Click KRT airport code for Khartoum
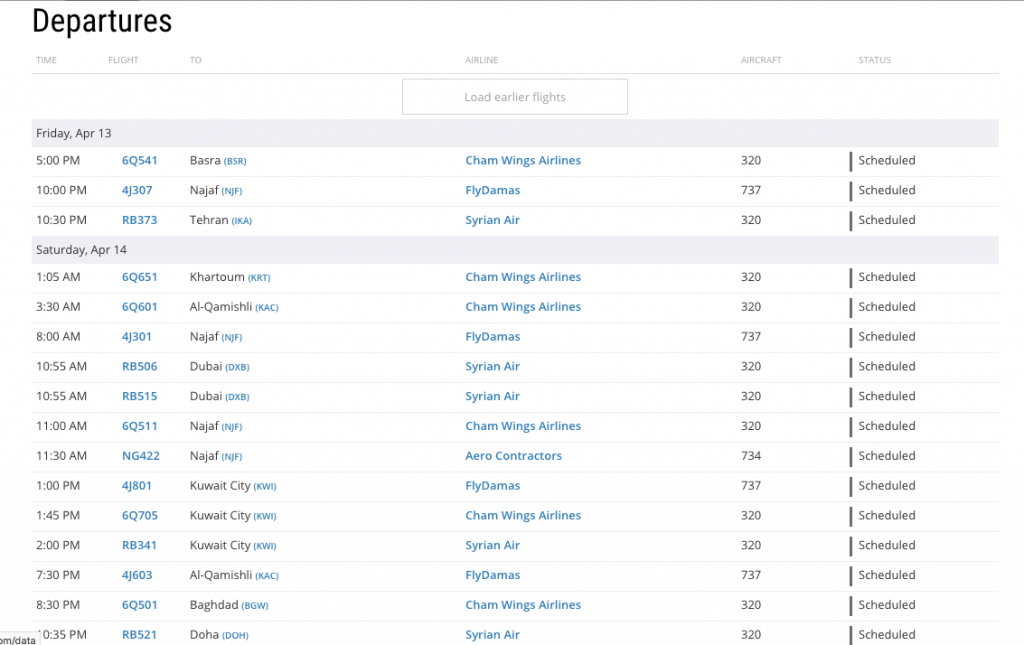 tap(259, 278)
